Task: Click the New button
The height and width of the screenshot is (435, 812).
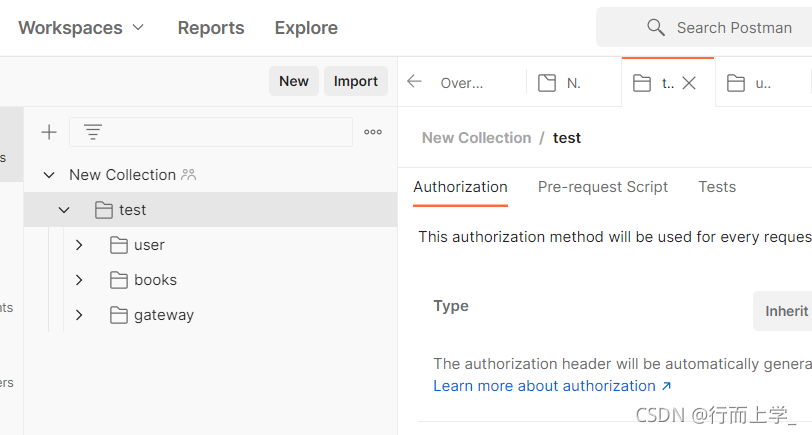Action: 294,81
